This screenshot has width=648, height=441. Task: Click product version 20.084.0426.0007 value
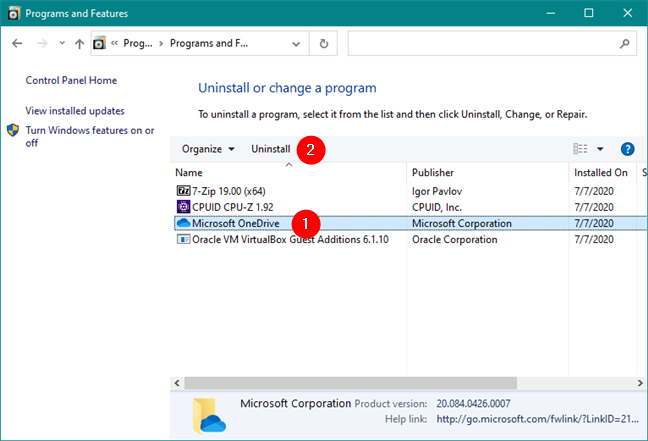(x=473, y=403)
